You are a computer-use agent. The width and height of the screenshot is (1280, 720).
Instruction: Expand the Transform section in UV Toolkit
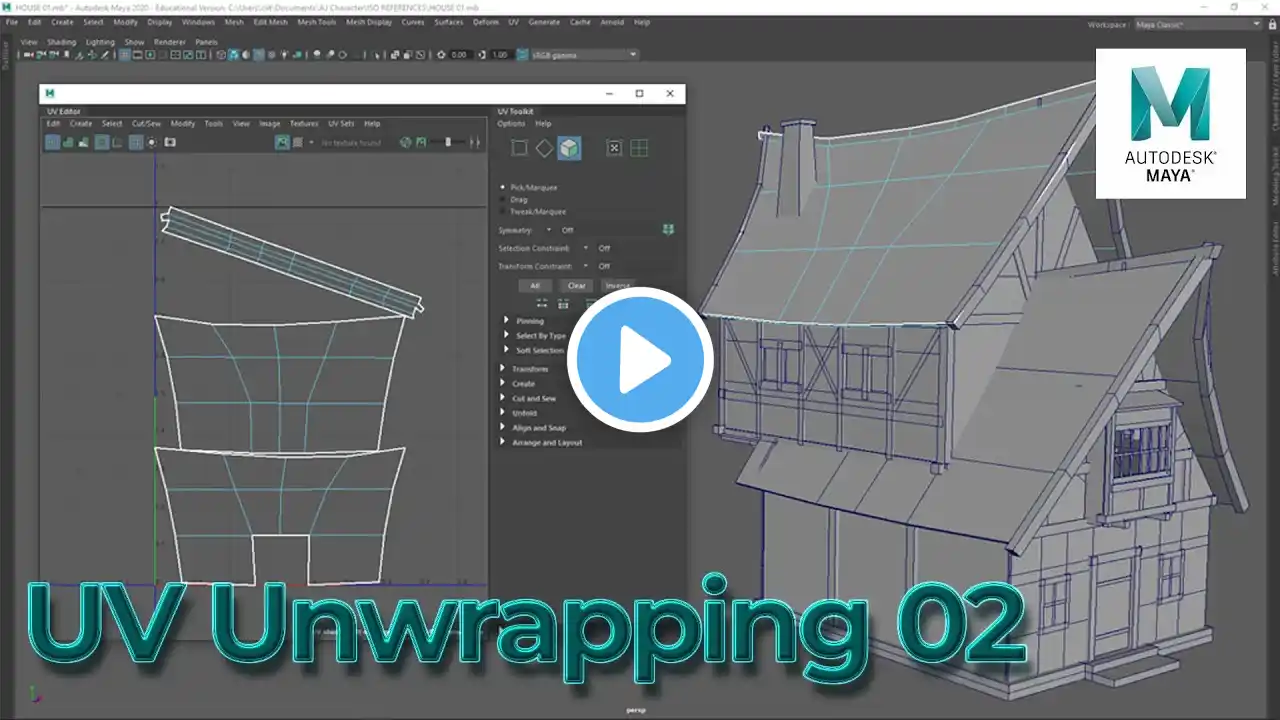tap(530, 369)
